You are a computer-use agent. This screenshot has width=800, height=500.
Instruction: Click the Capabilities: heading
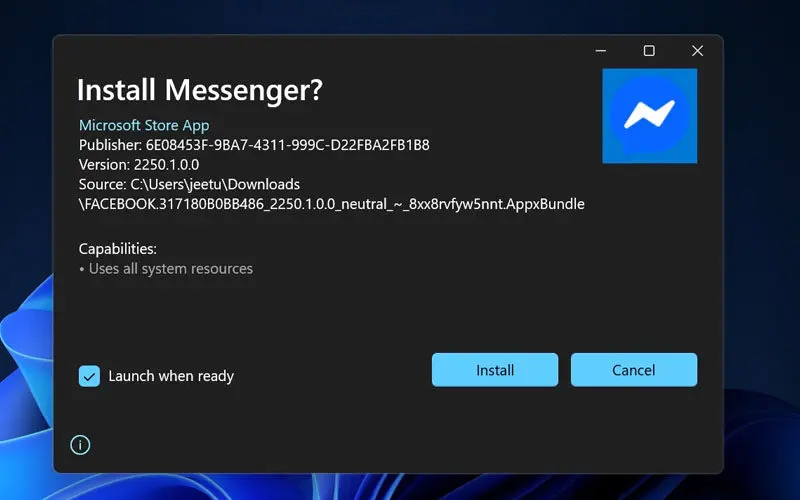[117, 249]
